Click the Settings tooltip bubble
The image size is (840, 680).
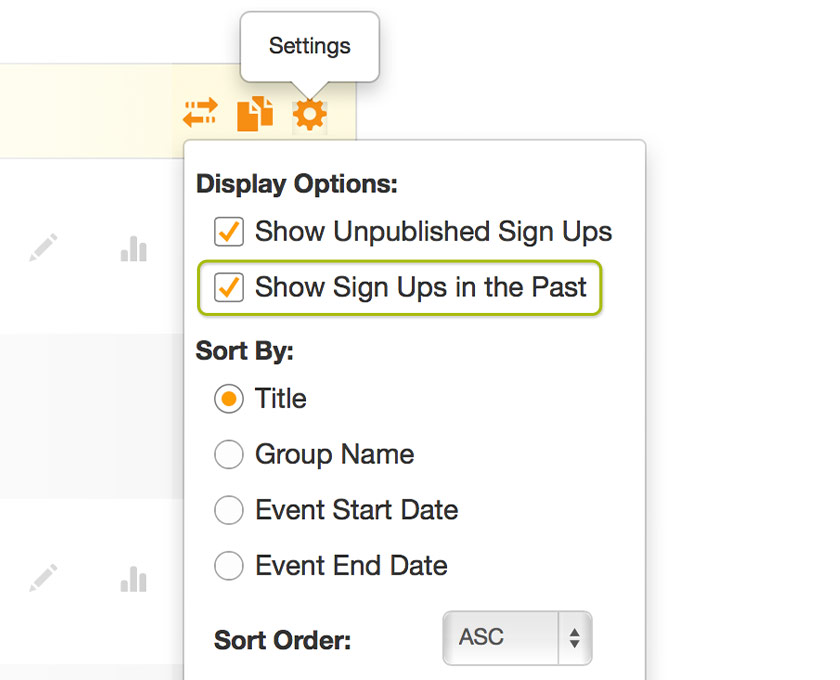(309, 46)
